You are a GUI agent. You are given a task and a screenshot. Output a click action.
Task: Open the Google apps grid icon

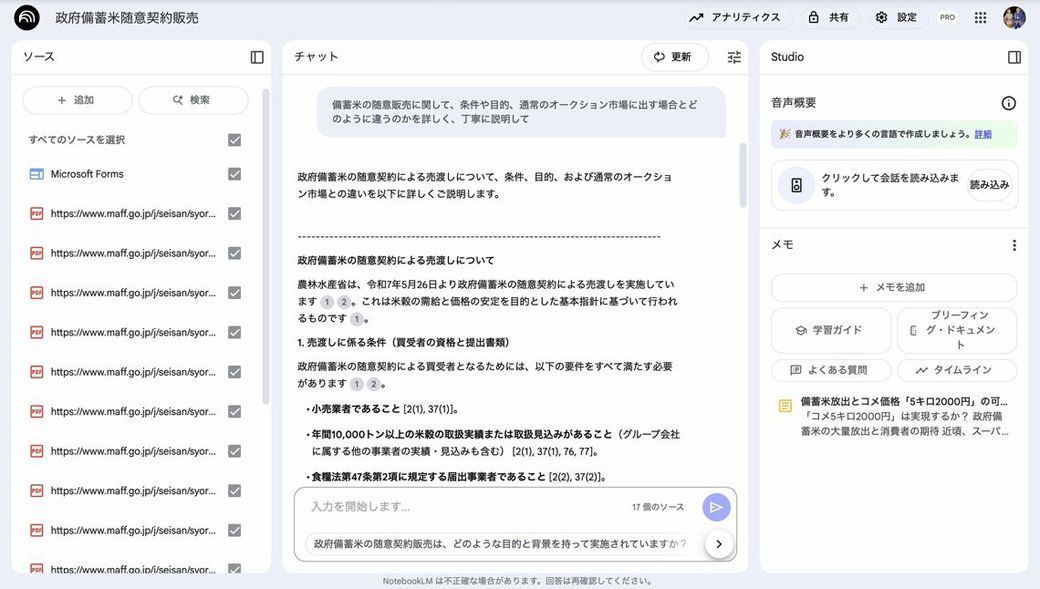click(x=980, y=18)
